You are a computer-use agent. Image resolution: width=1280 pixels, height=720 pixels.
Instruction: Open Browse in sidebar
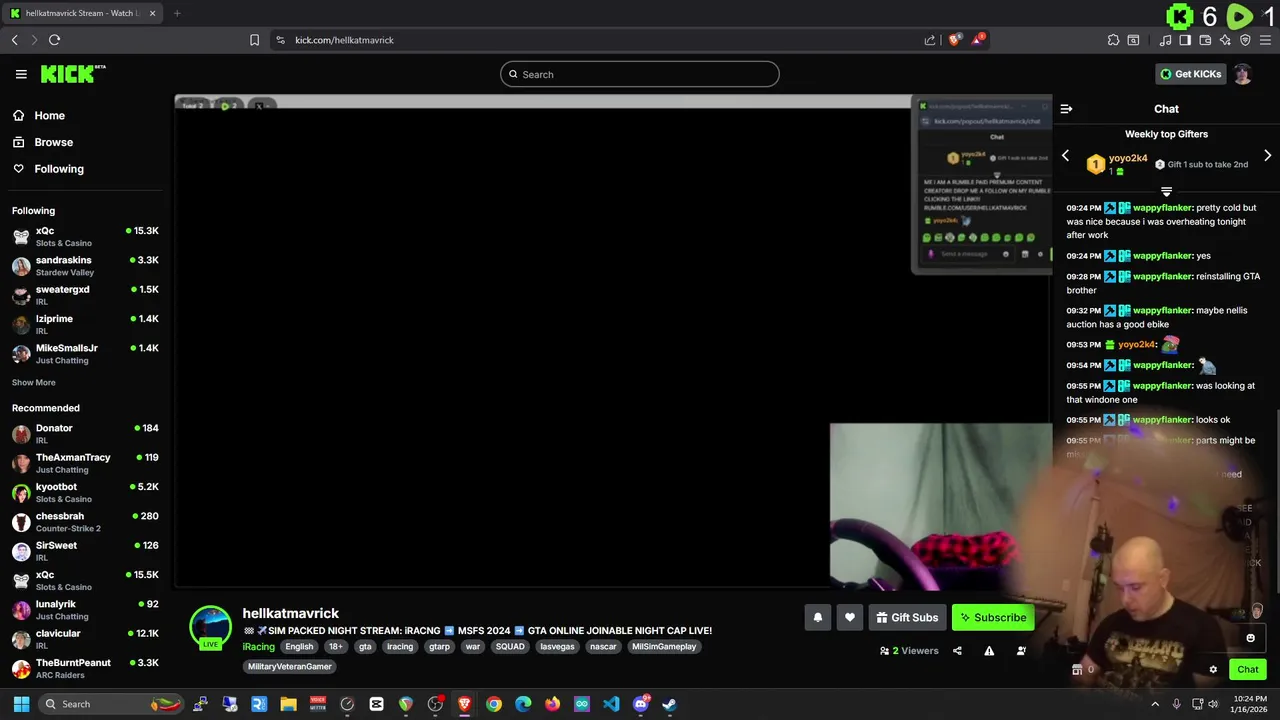pyautogui.click(x=42, y=142)
